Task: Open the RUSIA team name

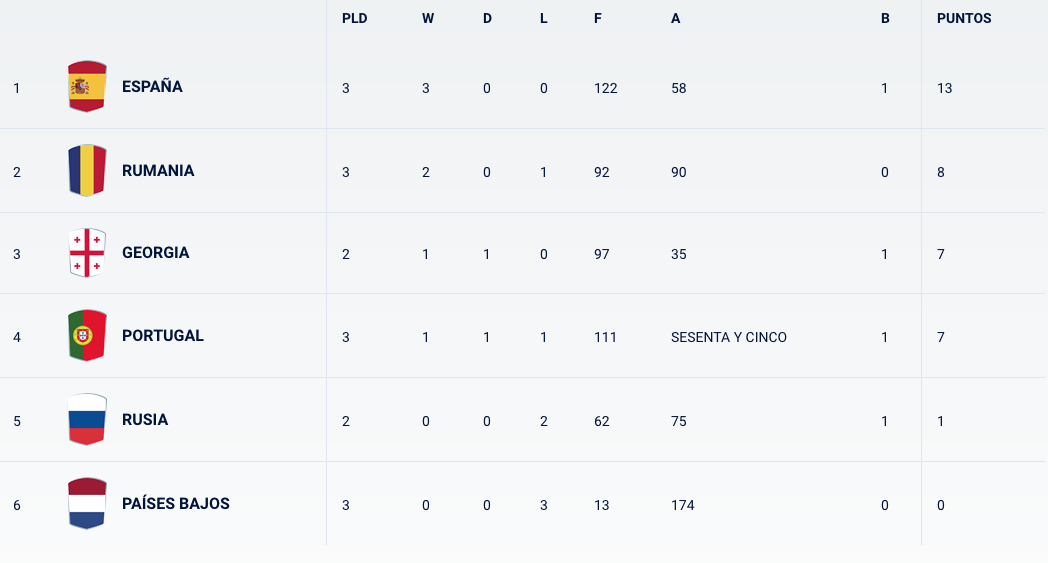Action: pos(144,419)
